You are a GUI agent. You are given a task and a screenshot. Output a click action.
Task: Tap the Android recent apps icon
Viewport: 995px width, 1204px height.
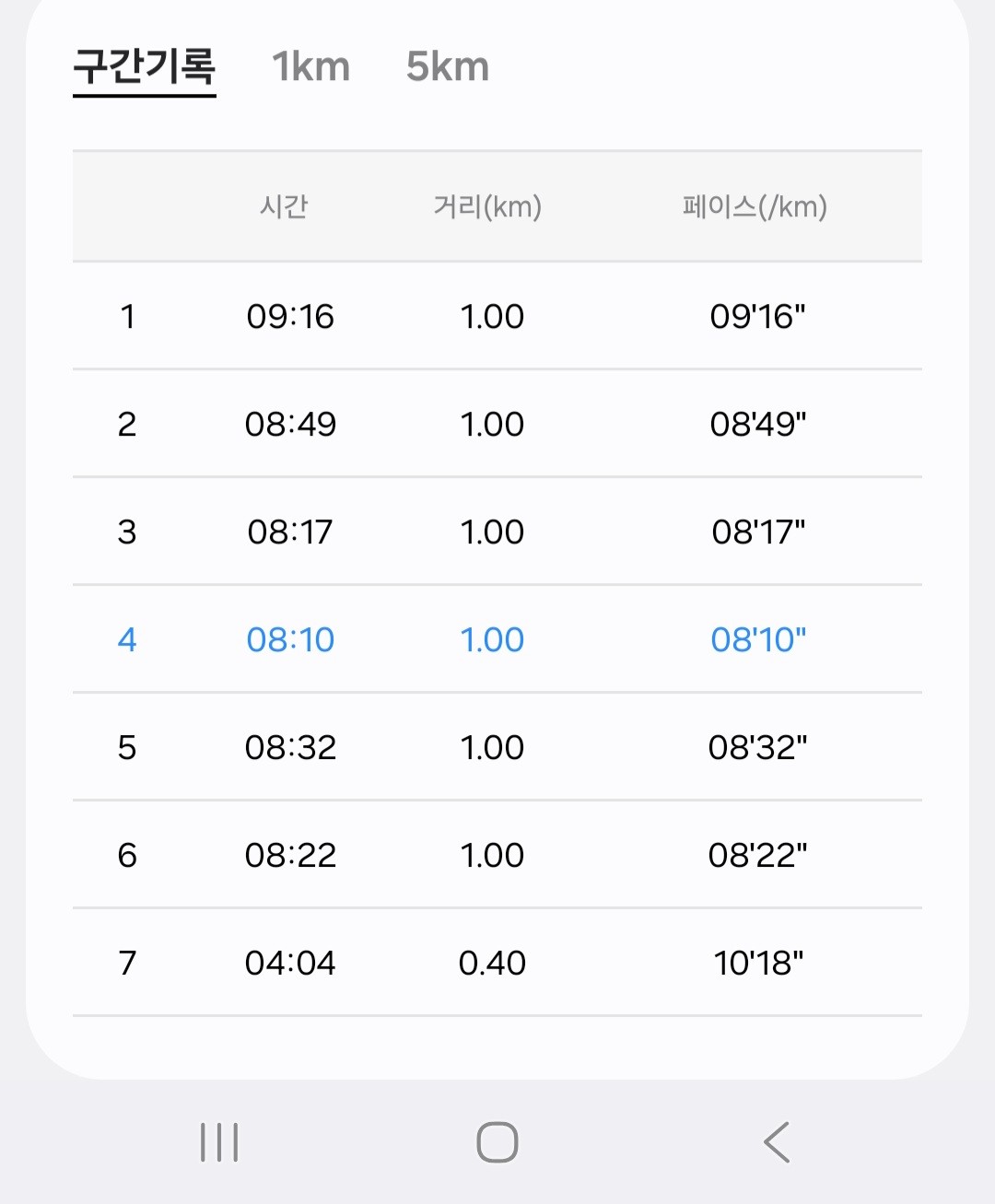[x=219, y=1142]
